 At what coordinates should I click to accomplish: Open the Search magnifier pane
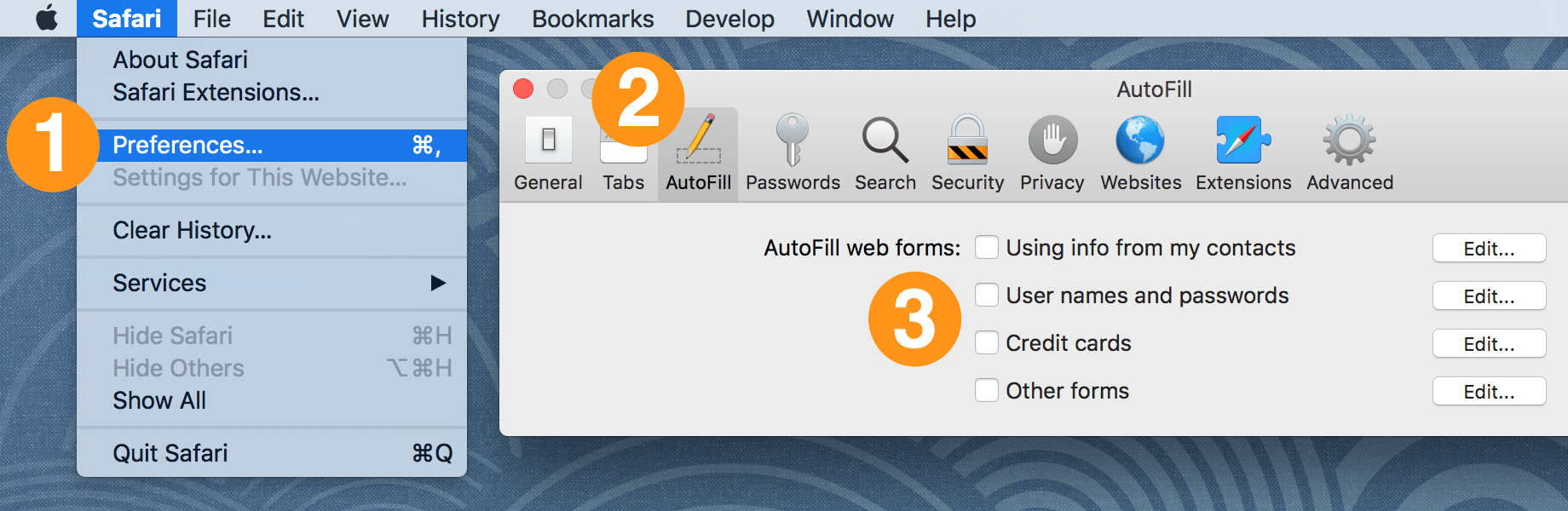[x=885, y=153]
